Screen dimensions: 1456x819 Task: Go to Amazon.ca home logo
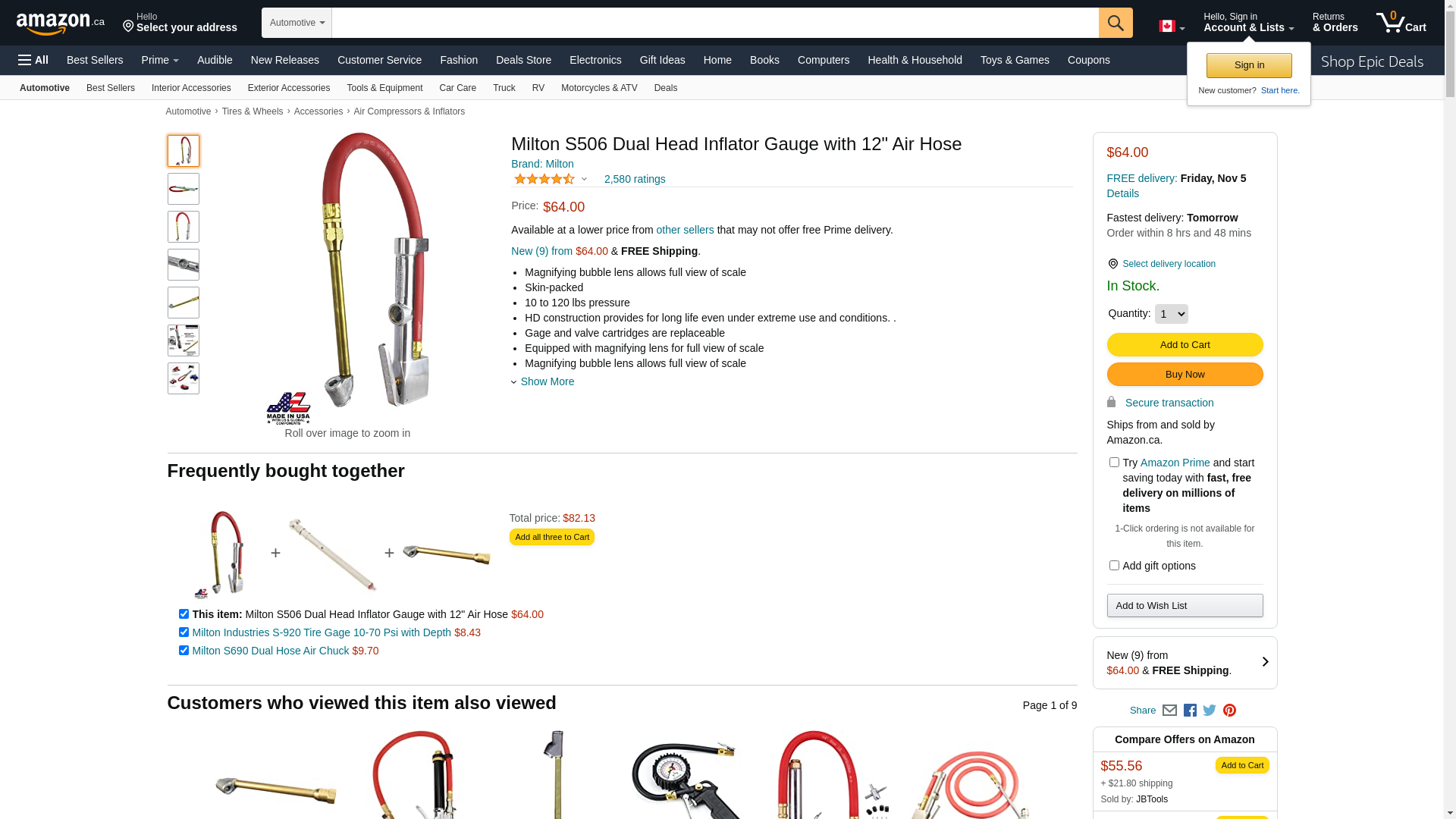click(x=61, y=23)
